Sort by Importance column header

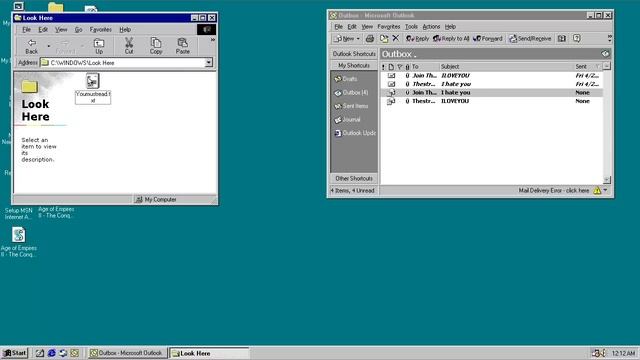[383, 67]
